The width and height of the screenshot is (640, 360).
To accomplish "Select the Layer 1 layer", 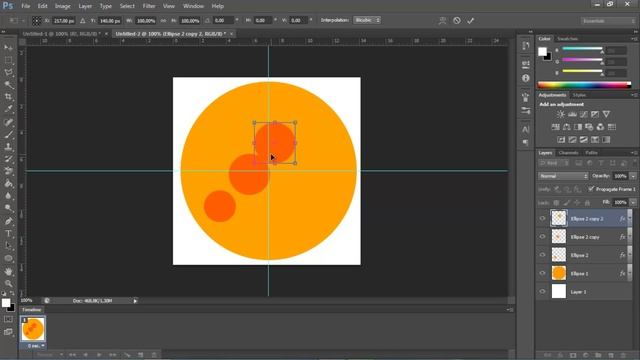I will pyautogui.click(x=584, y=292).
